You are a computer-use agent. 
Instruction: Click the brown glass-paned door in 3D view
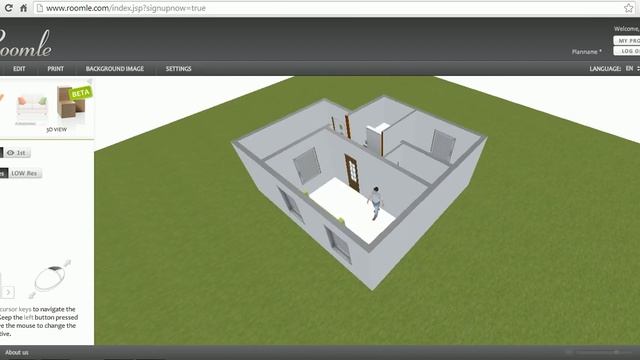pyautogui.click(x=352, y=173)
